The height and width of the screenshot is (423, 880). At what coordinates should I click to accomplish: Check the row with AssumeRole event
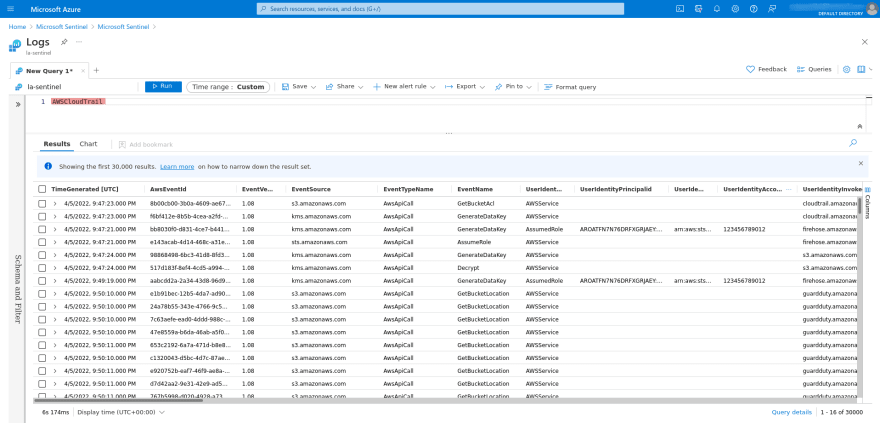pos(42,242)
